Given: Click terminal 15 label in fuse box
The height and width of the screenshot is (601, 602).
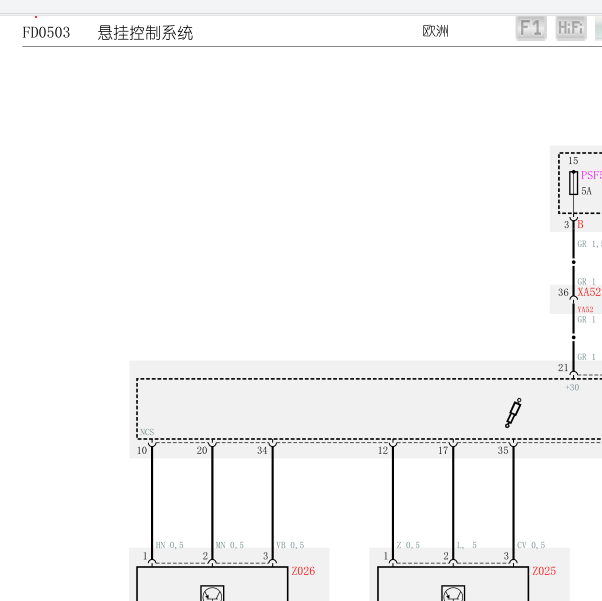Looking at the screenshot, I should pyautogui.click(x=573, y=161).
